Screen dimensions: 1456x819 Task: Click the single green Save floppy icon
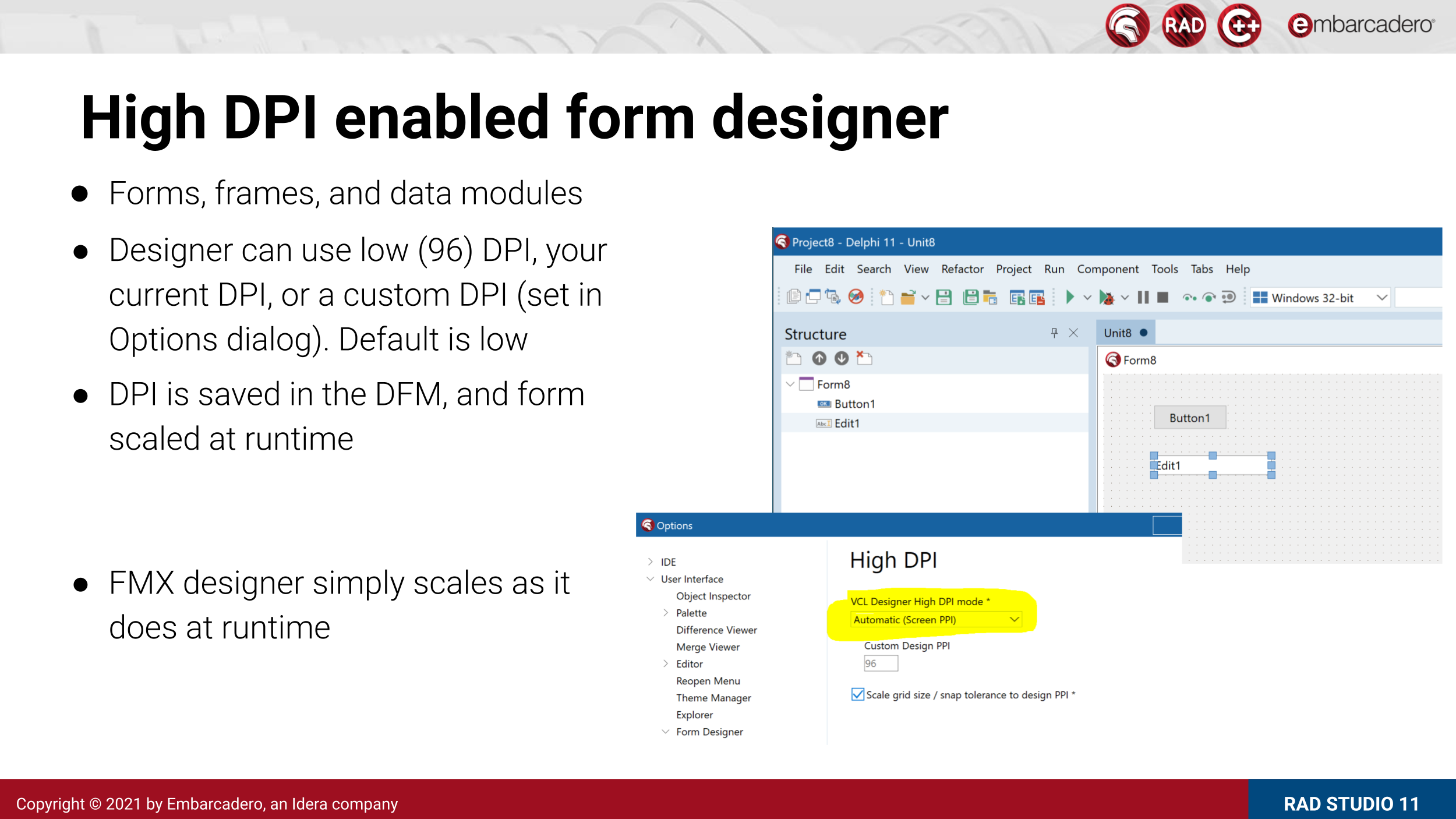point(943,298)
